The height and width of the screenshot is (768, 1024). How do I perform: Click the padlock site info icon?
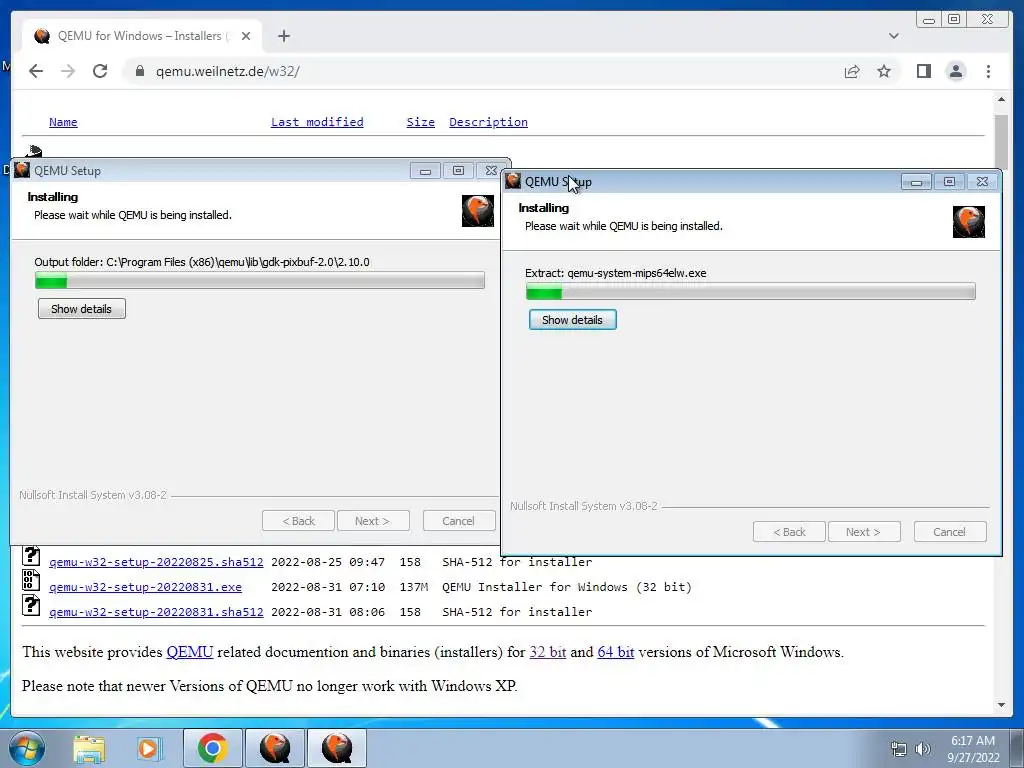coord(140,71)
